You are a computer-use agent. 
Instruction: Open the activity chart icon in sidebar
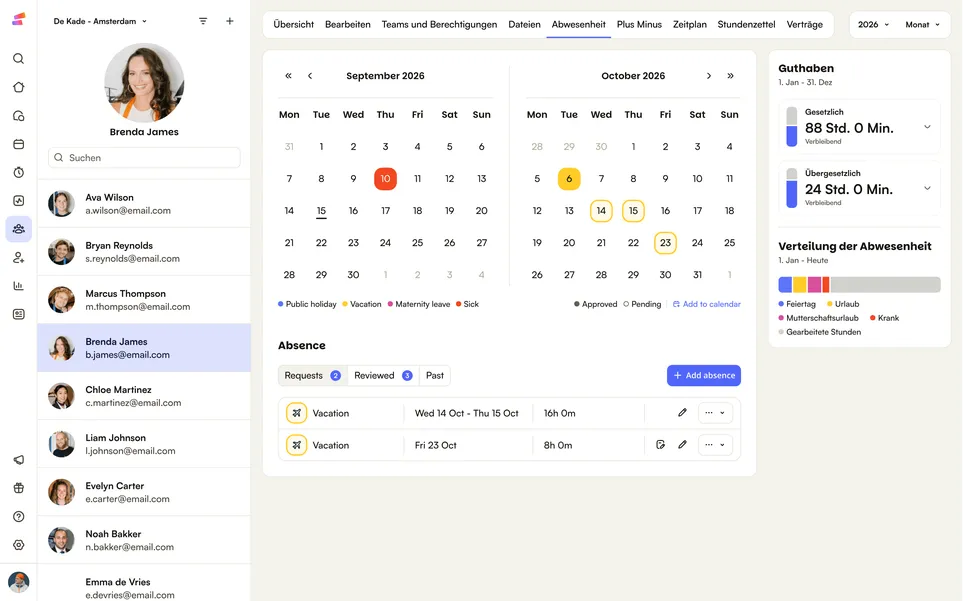tap(18, 201)
